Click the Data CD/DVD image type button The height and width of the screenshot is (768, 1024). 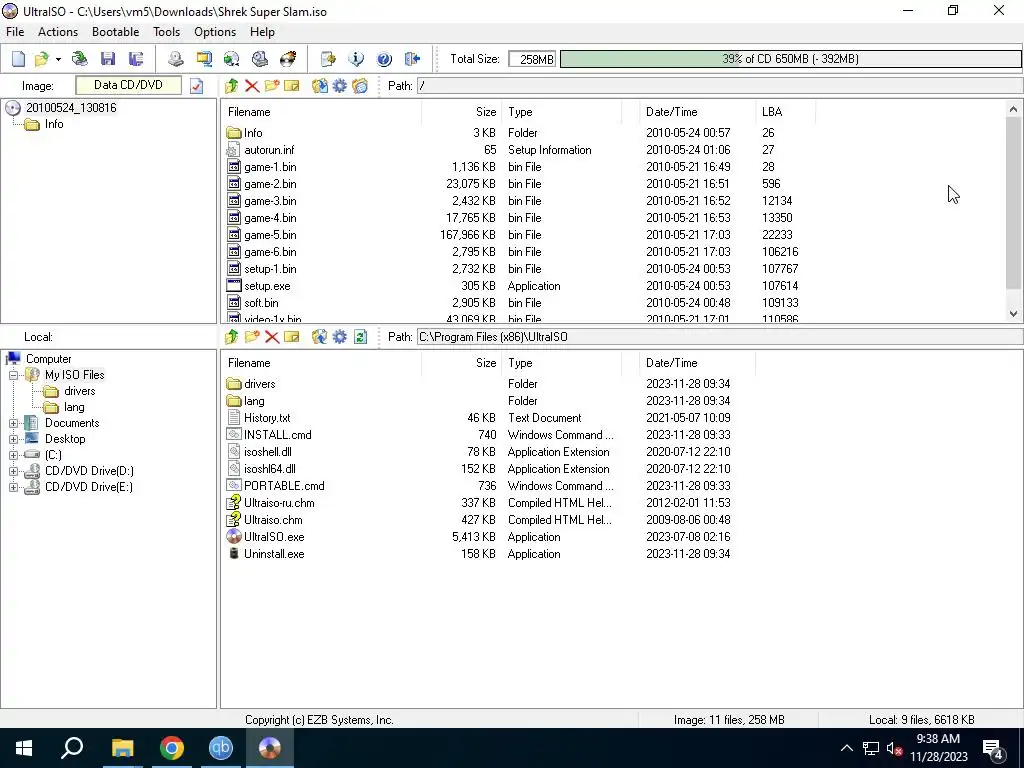(x=128, y=85)
